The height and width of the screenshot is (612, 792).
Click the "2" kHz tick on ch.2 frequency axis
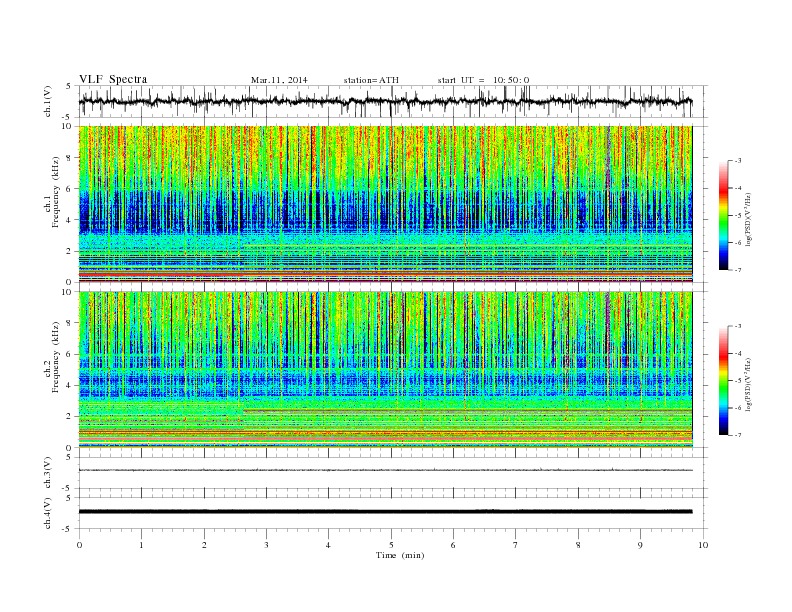pyautogui.click(x=70, y=417)
